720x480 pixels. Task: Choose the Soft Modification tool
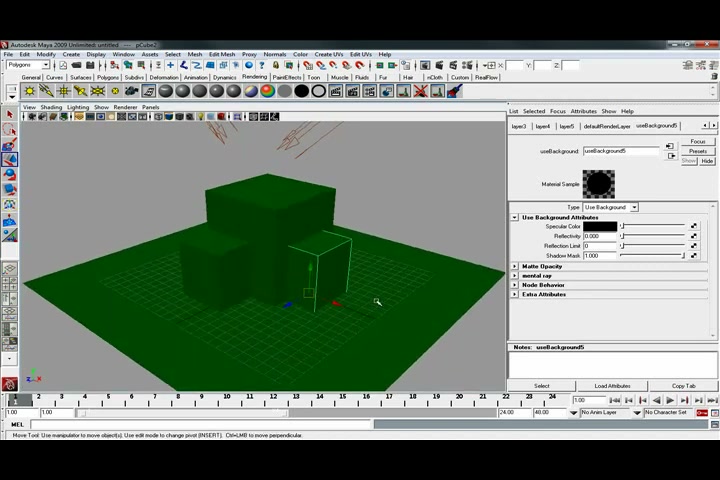click(10, 220)
